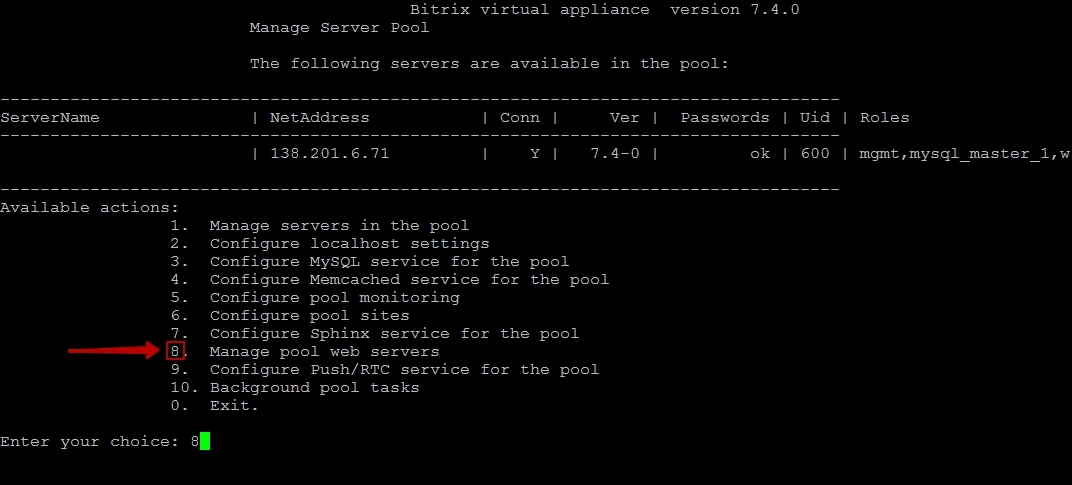The image size is (1072, 485).
Task: Click the 'ServerName' column header
Action: [50, 118]
